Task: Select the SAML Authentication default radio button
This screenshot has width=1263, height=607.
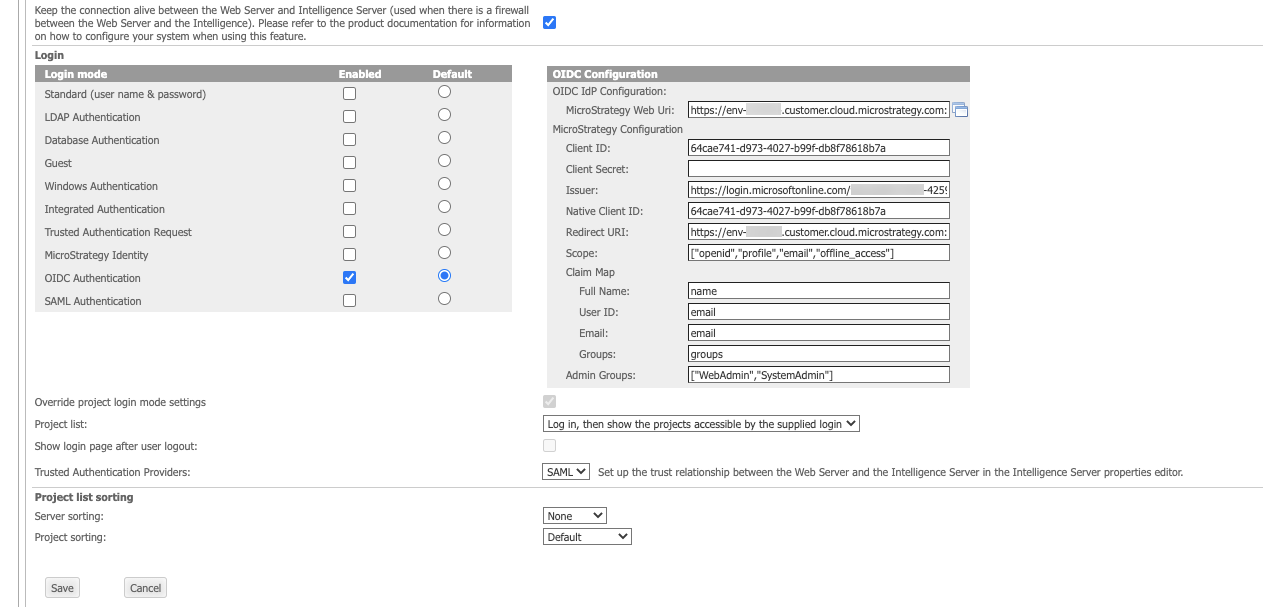Action: pos(444,299)
